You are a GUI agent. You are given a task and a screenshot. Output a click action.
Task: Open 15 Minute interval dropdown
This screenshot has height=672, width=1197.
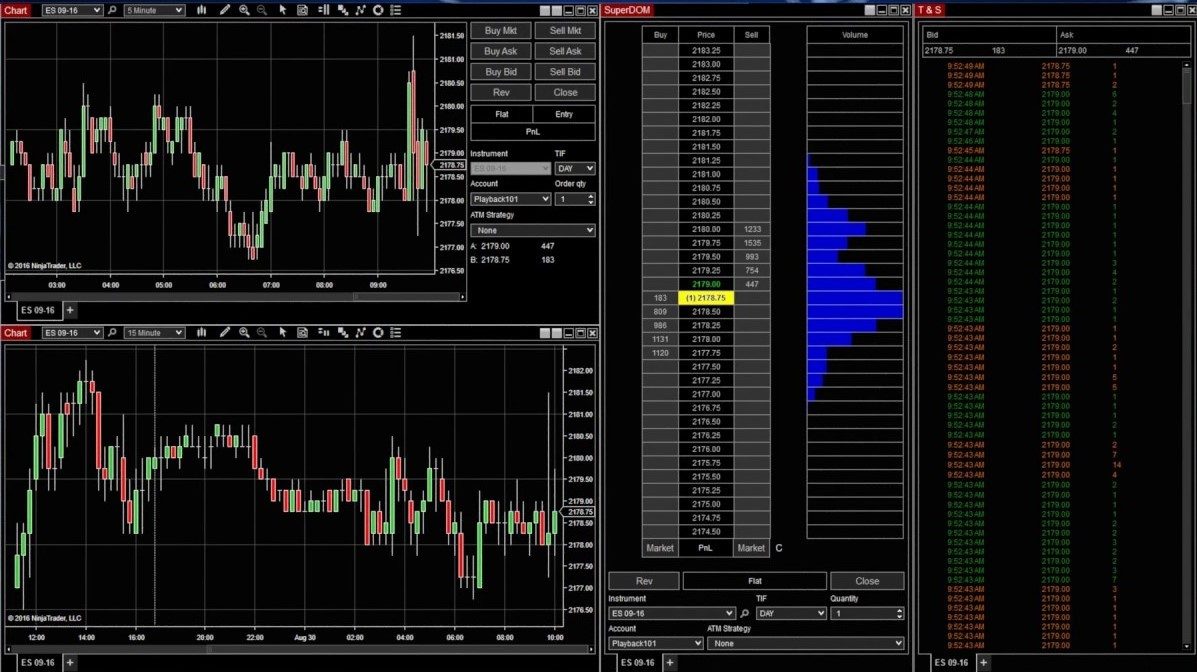click(x=154, y=333)
